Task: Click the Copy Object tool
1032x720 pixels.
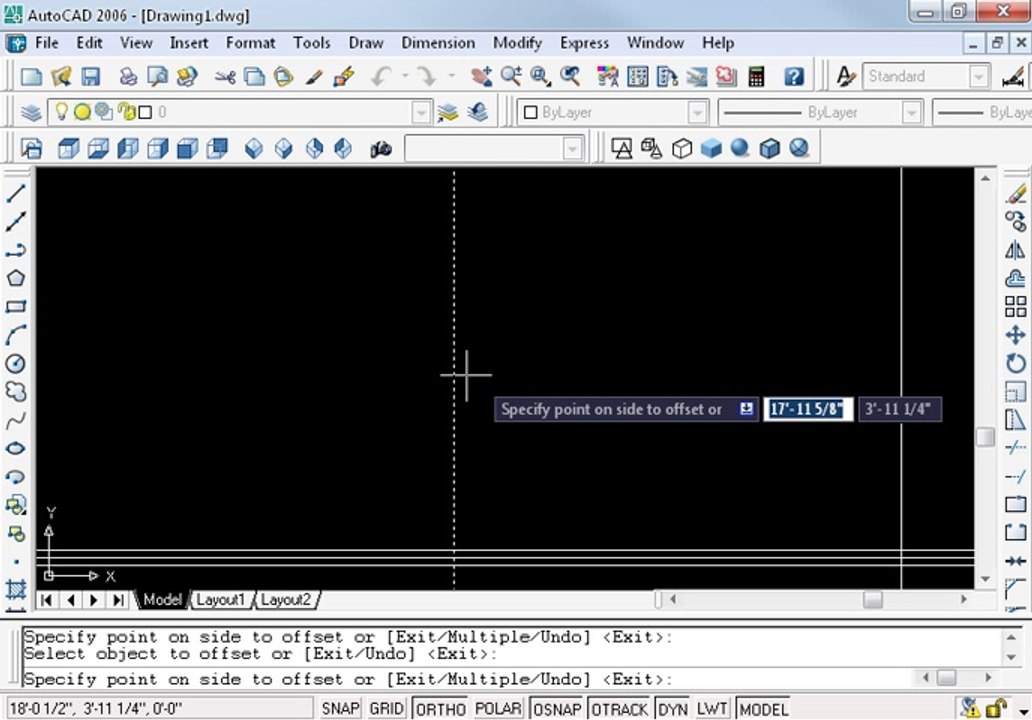Action: pyautogui.click(x=1016, y=222)
